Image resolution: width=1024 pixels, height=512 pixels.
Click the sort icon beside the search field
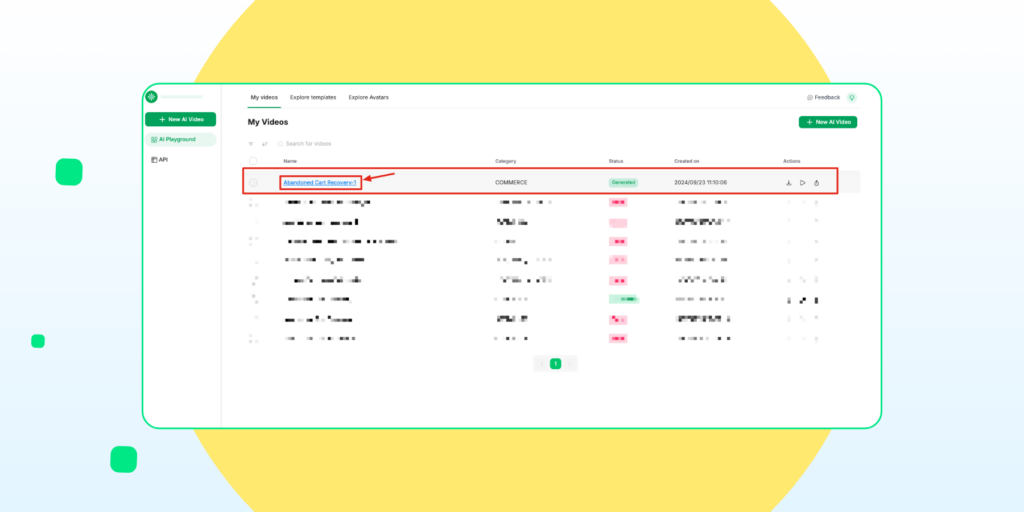tap(265, 144)
